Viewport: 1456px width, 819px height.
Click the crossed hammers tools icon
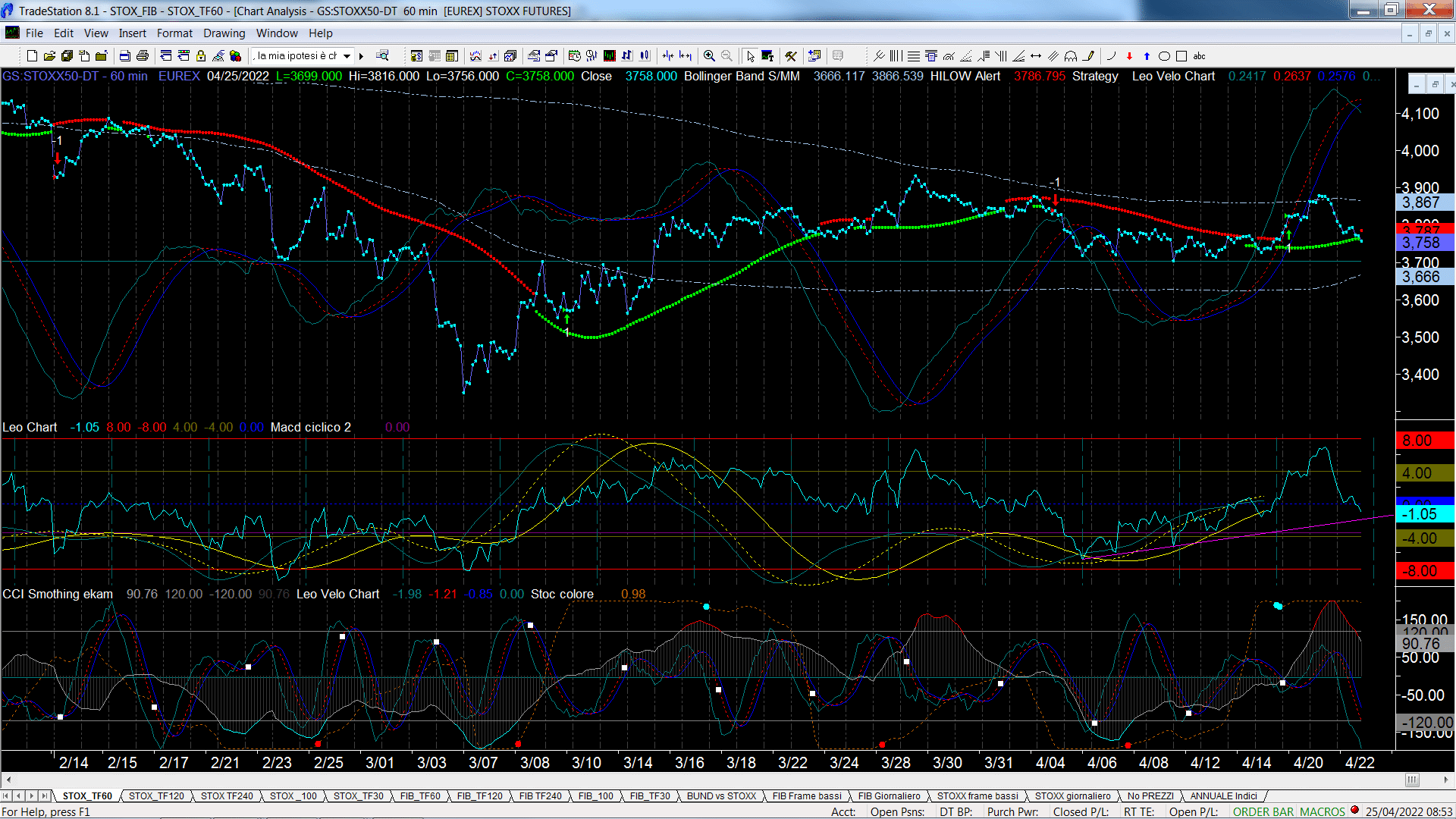point(791,55)
